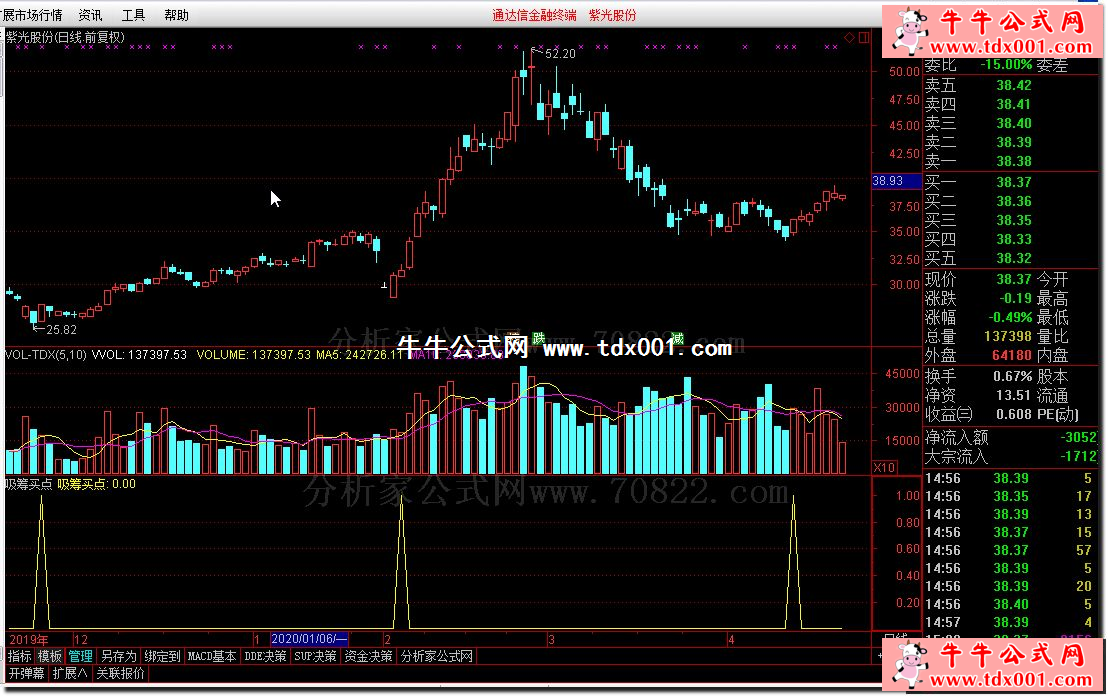Click the 涨幅 value -0.49%
The height and width of the screenshot is (696, 1108).
[1010, 318]
